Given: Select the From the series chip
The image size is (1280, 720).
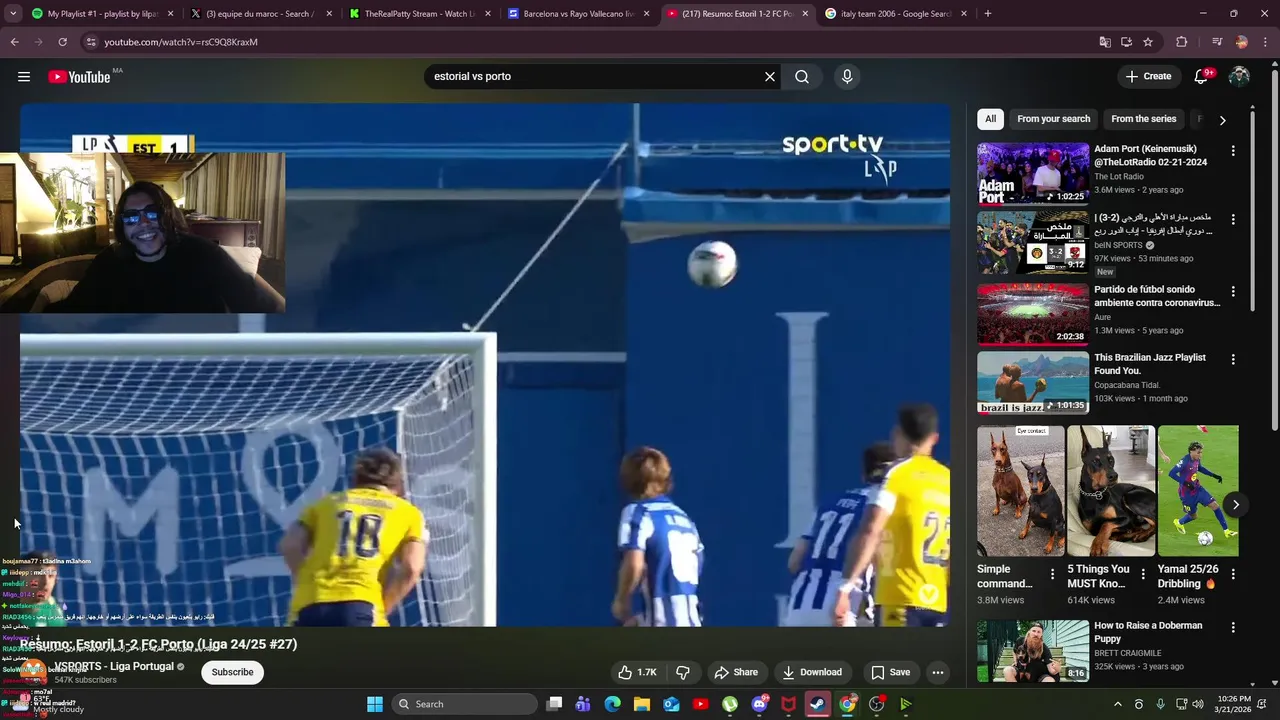Looking at the screenshot, I should (x=1143, y=119).
